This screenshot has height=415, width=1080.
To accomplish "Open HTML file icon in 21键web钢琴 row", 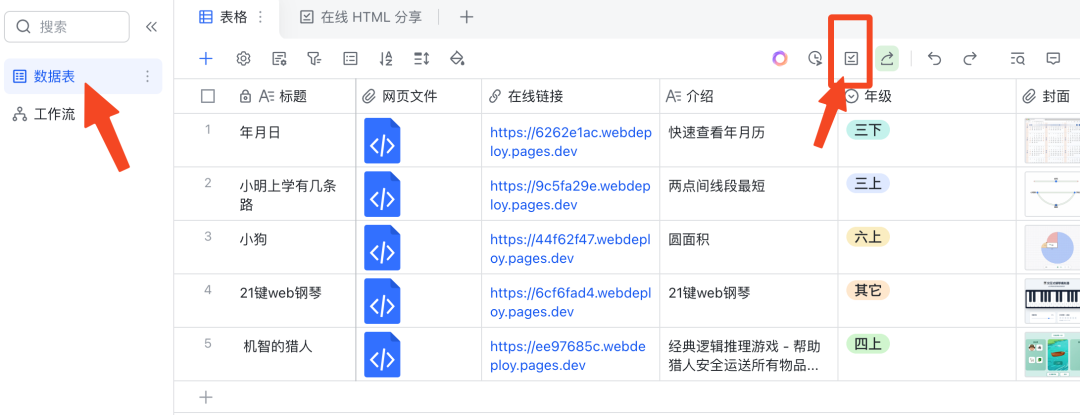I will click(382, 301).
